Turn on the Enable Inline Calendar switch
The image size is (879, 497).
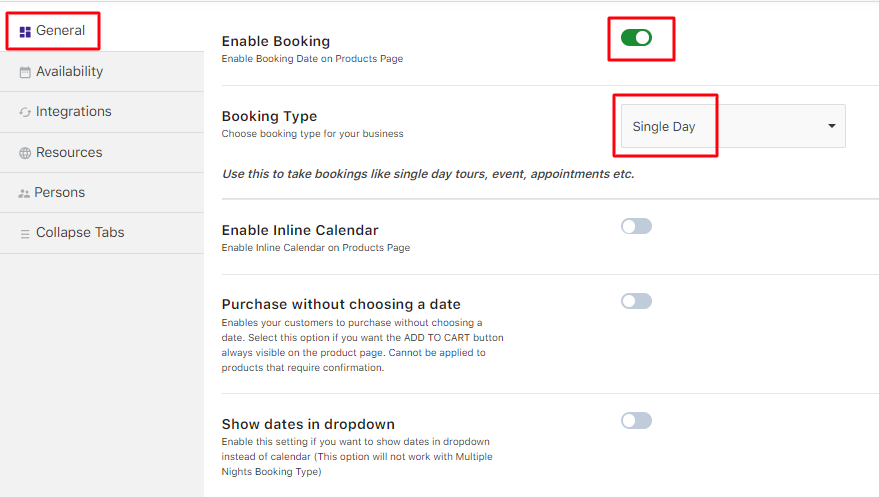(x=636, y=227)
